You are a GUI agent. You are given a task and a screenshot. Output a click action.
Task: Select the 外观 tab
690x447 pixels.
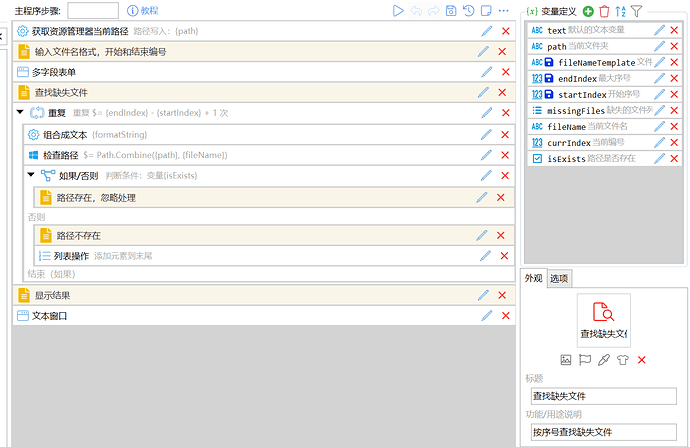point(533,279)
